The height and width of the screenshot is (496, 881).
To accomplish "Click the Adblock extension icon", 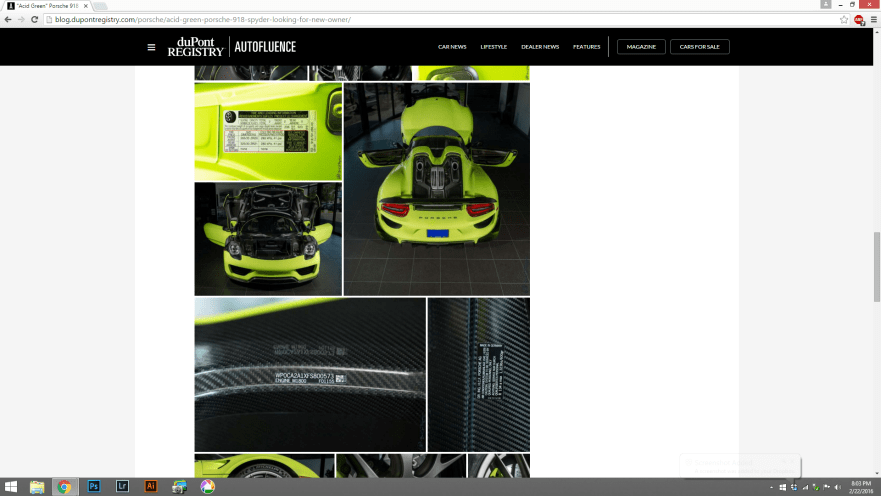I will (x=859, y=19).
